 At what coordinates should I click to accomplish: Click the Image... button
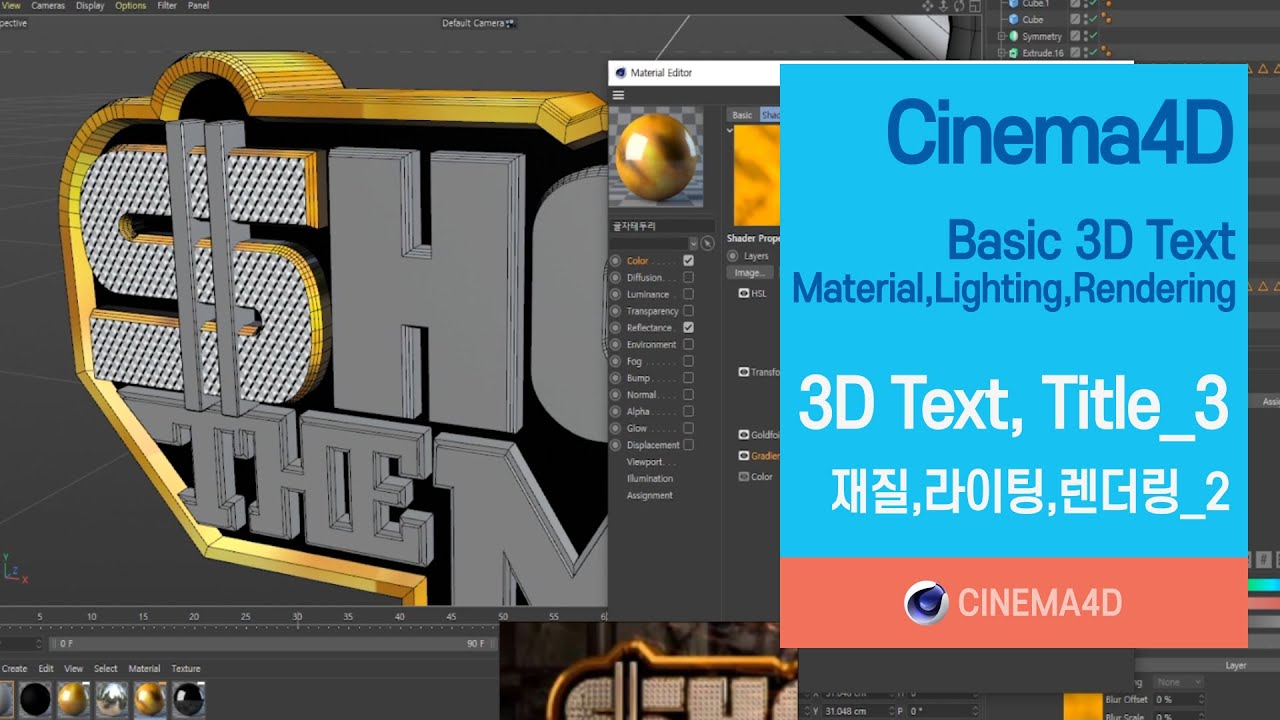(x=749, y=272)
